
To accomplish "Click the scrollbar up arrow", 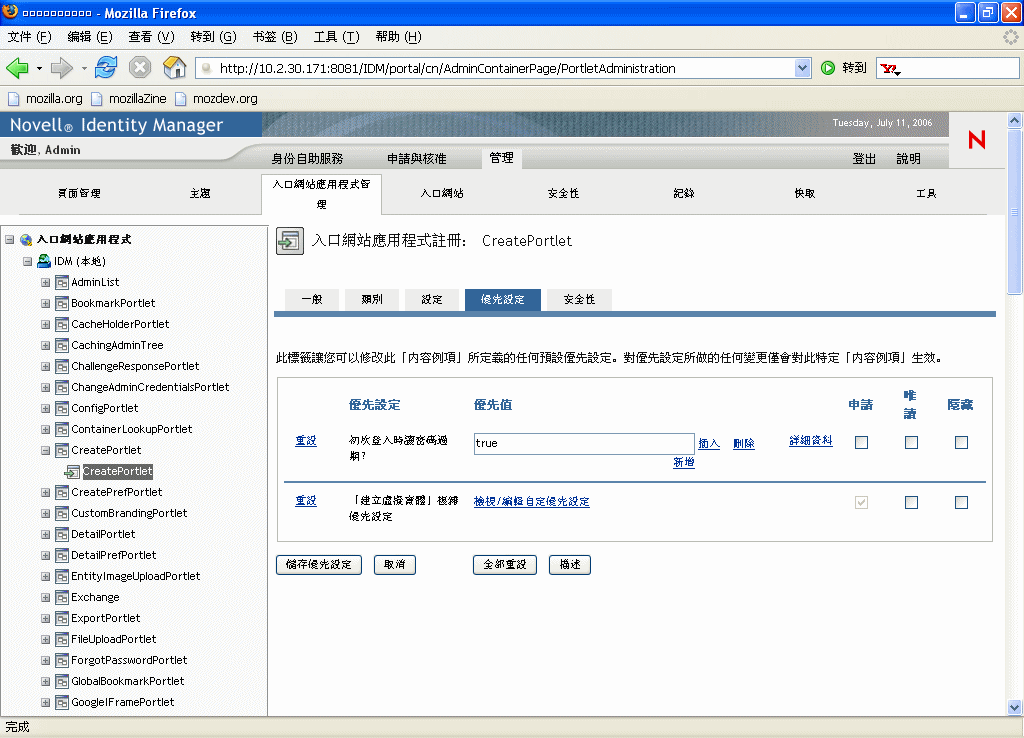I will 1014,120.
